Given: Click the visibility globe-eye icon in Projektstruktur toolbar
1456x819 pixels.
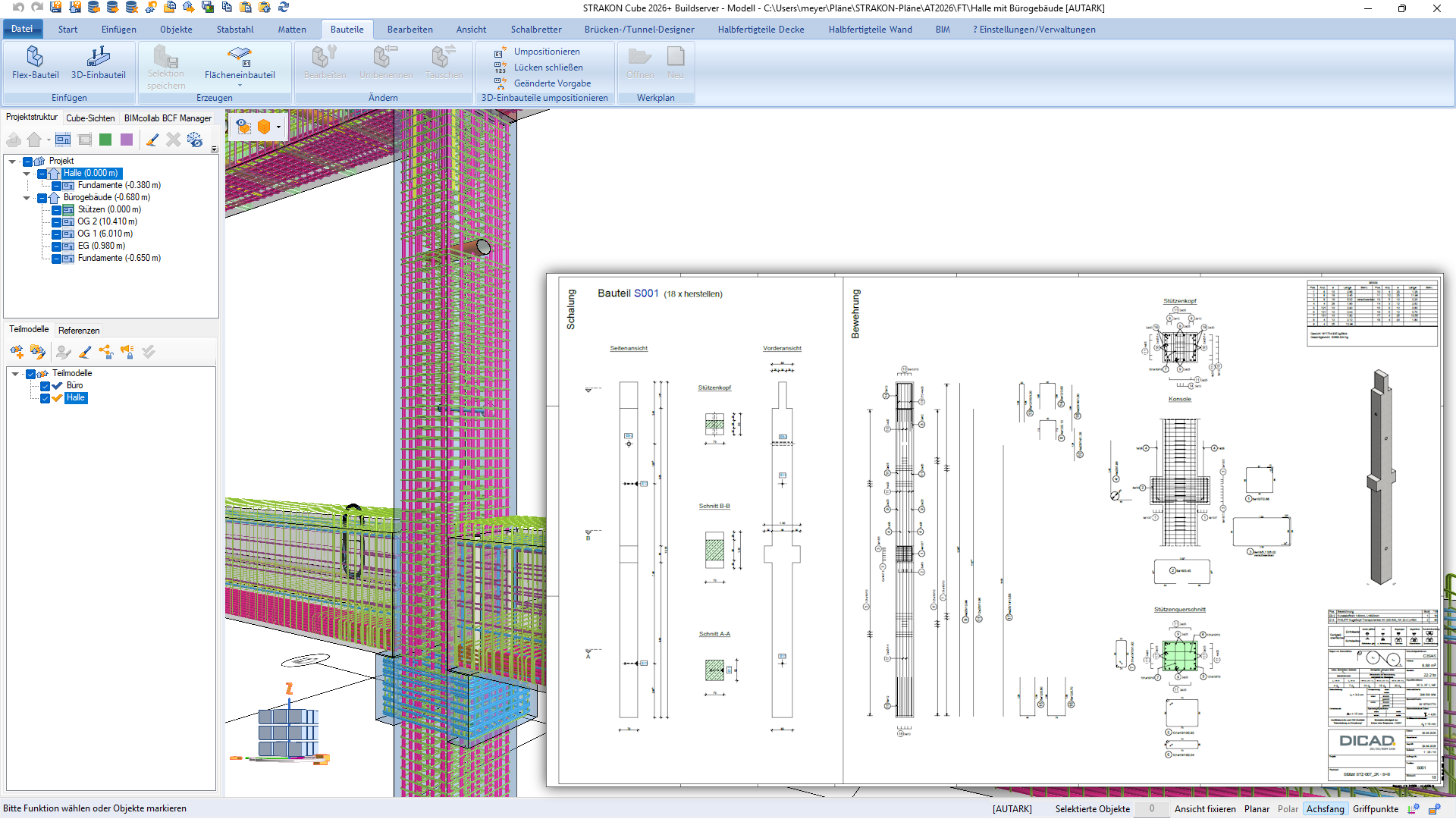Looking at the screenshot, I should (195, 140).
